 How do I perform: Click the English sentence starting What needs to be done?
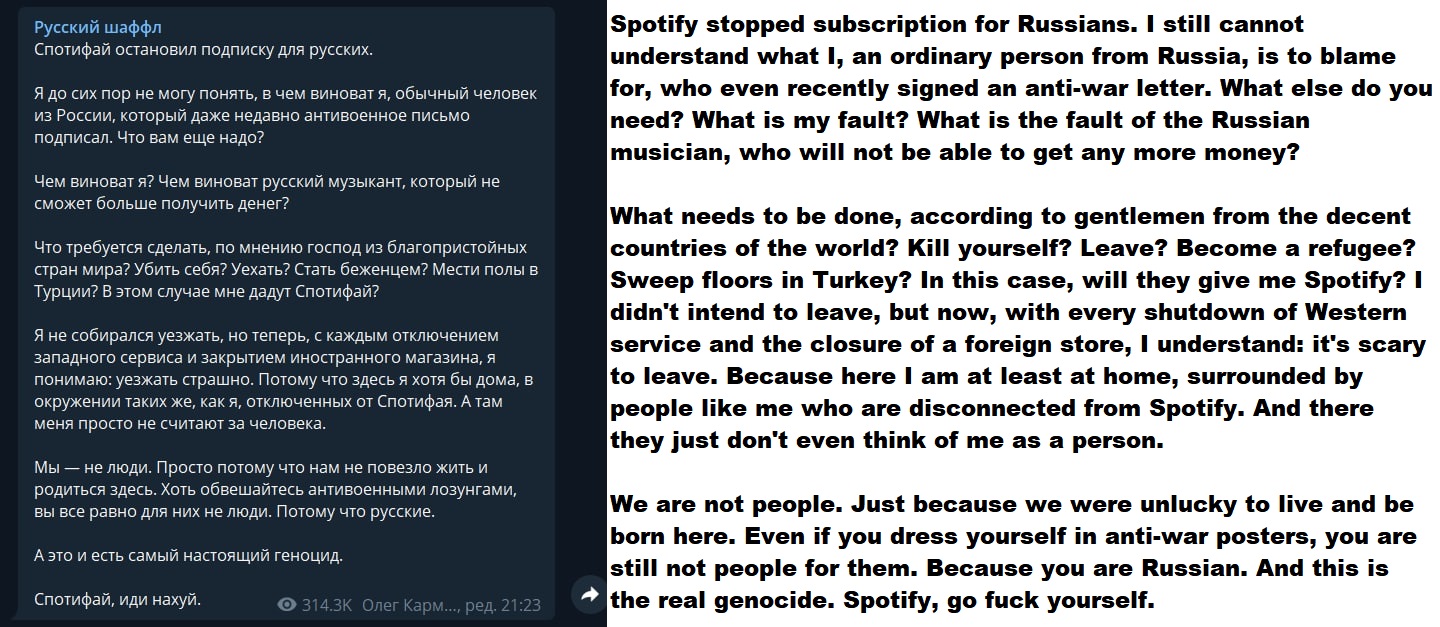point(1010,217)
